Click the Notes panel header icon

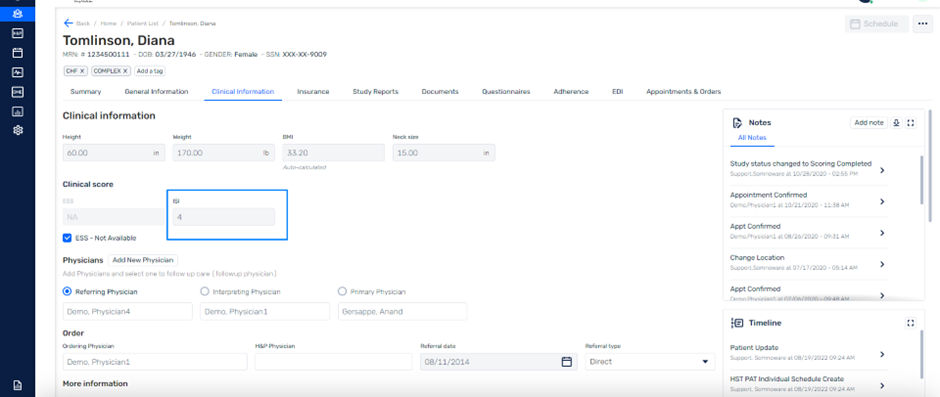[x=737, y=123]
